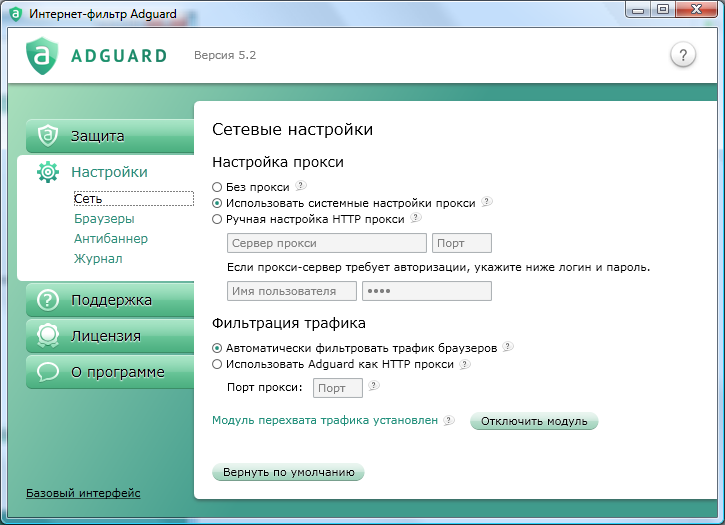Screen dimensions: 725x525
Task: Click Adguard icon in window title bar
Action: 16,14
